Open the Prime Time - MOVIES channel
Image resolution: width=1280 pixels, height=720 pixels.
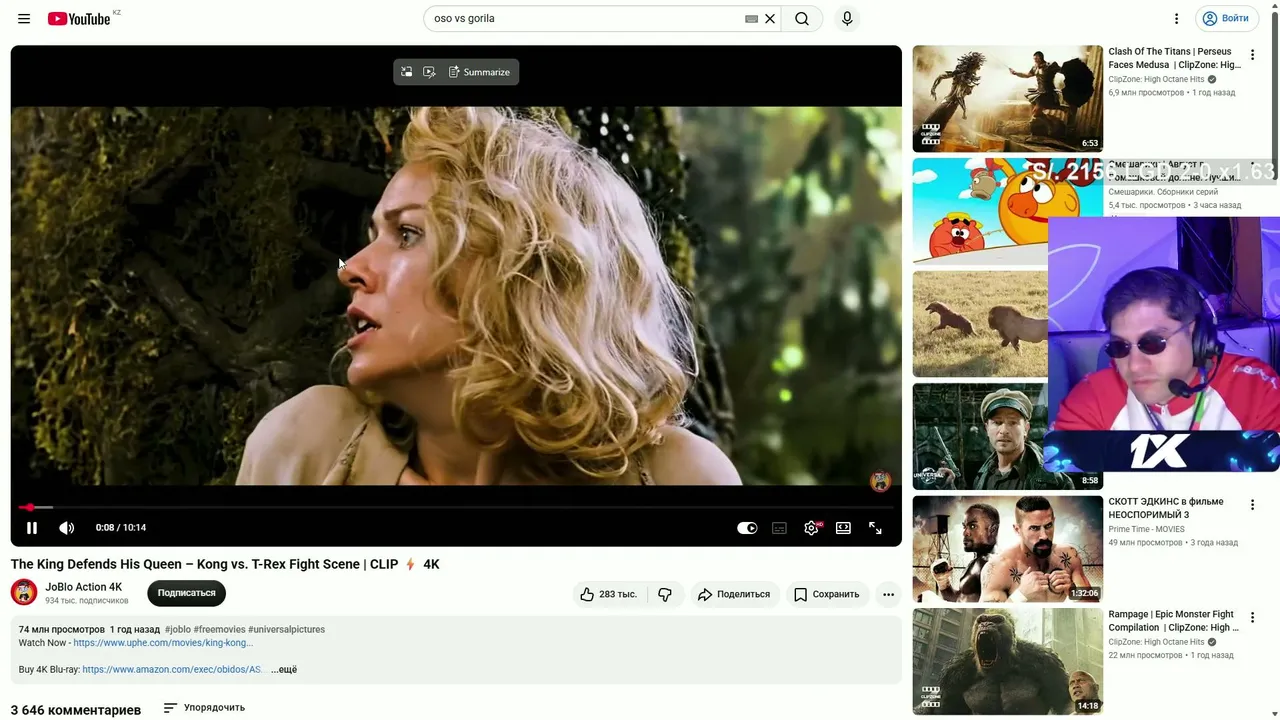(x=1146, y=529)
